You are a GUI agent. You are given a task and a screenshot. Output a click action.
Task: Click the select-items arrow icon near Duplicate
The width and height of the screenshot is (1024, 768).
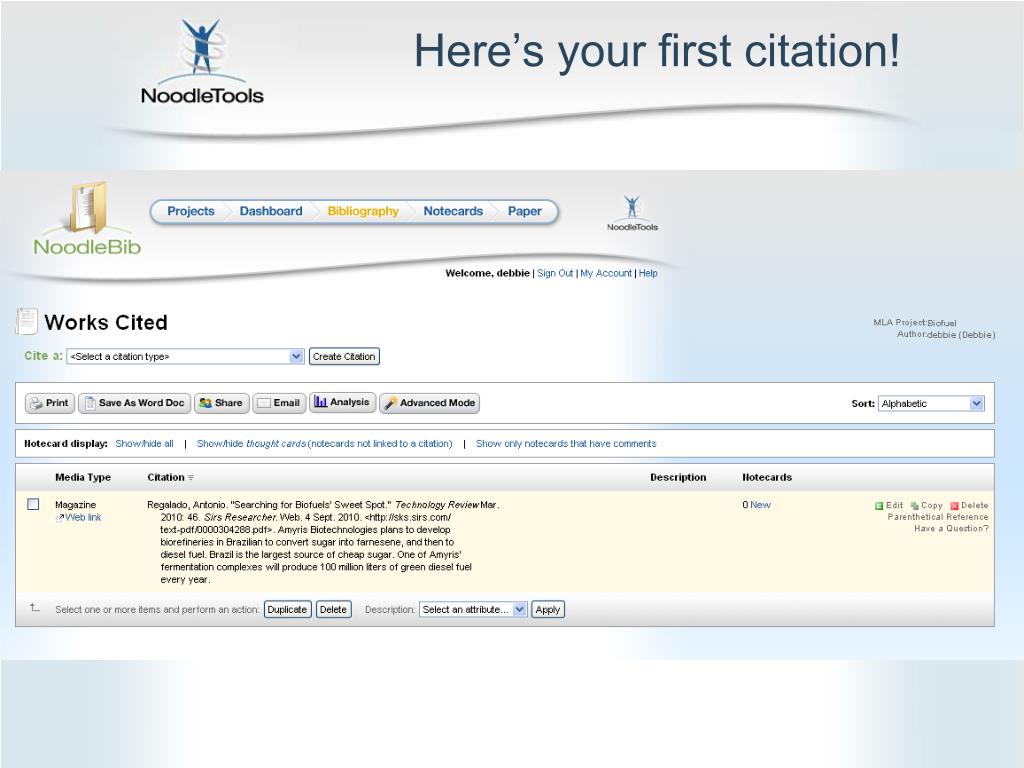pos(35,608)
